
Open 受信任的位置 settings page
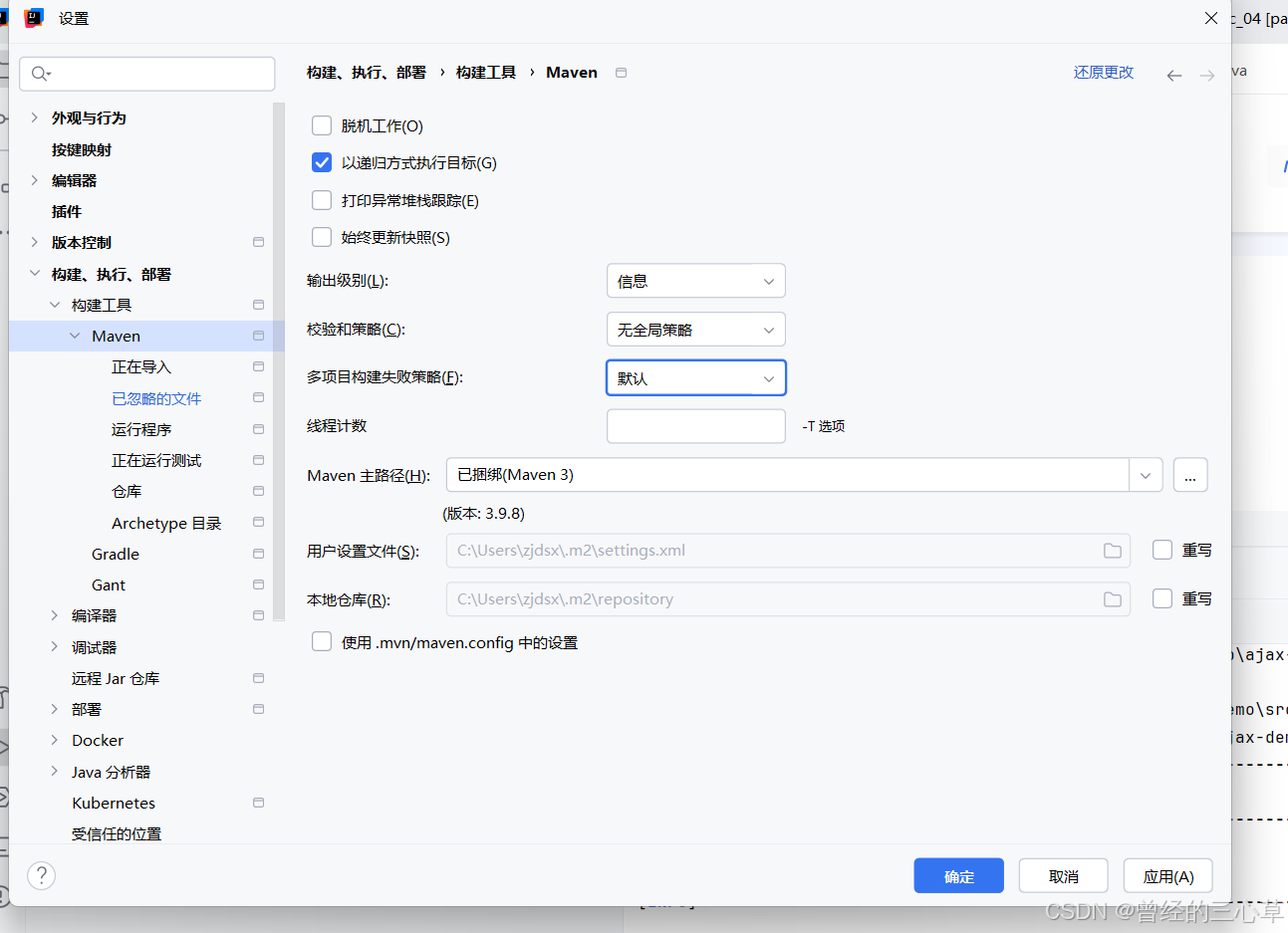point(117,833)
